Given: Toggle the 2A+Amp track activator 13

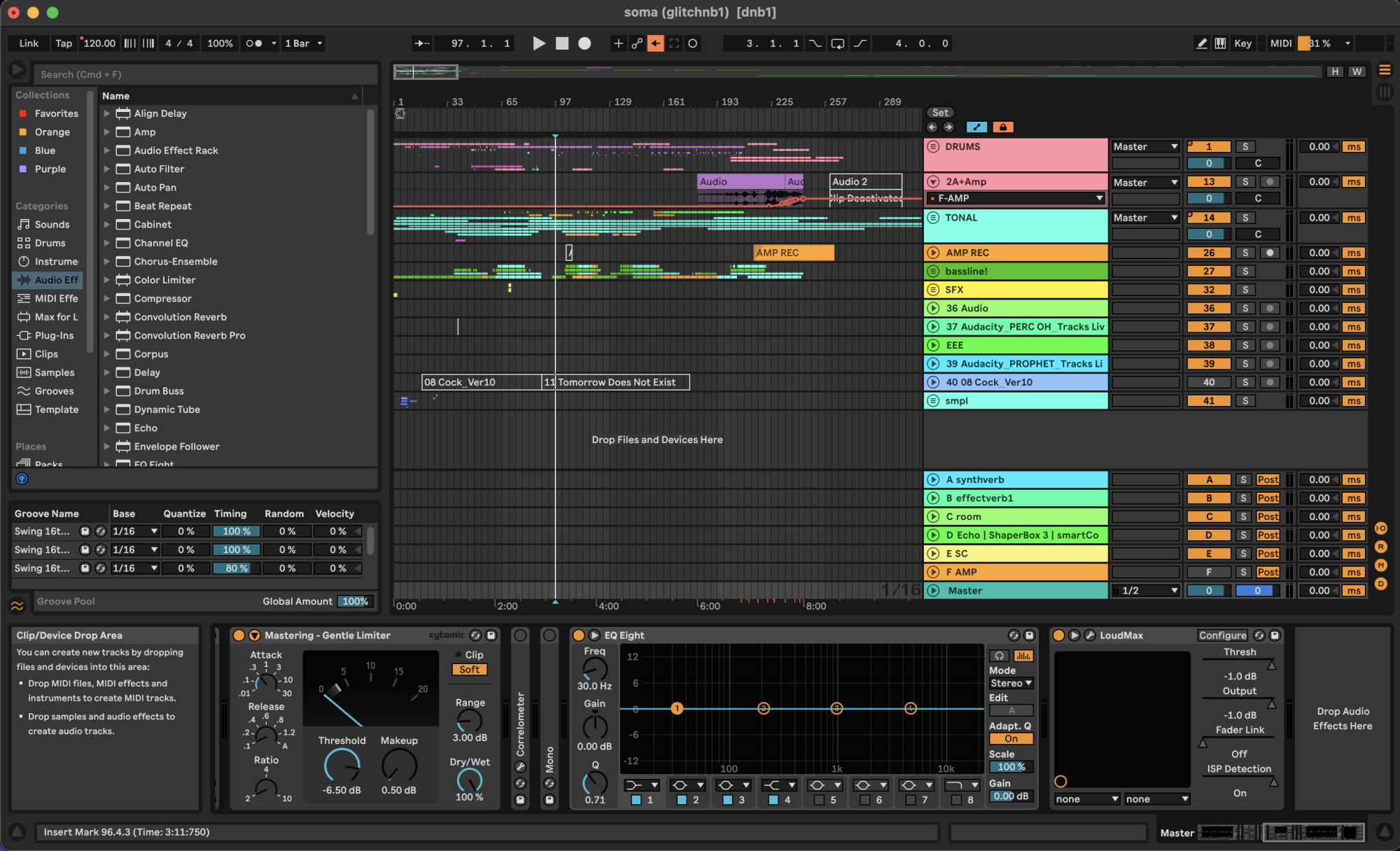Looking at the screenshot, I should 1209,182.
